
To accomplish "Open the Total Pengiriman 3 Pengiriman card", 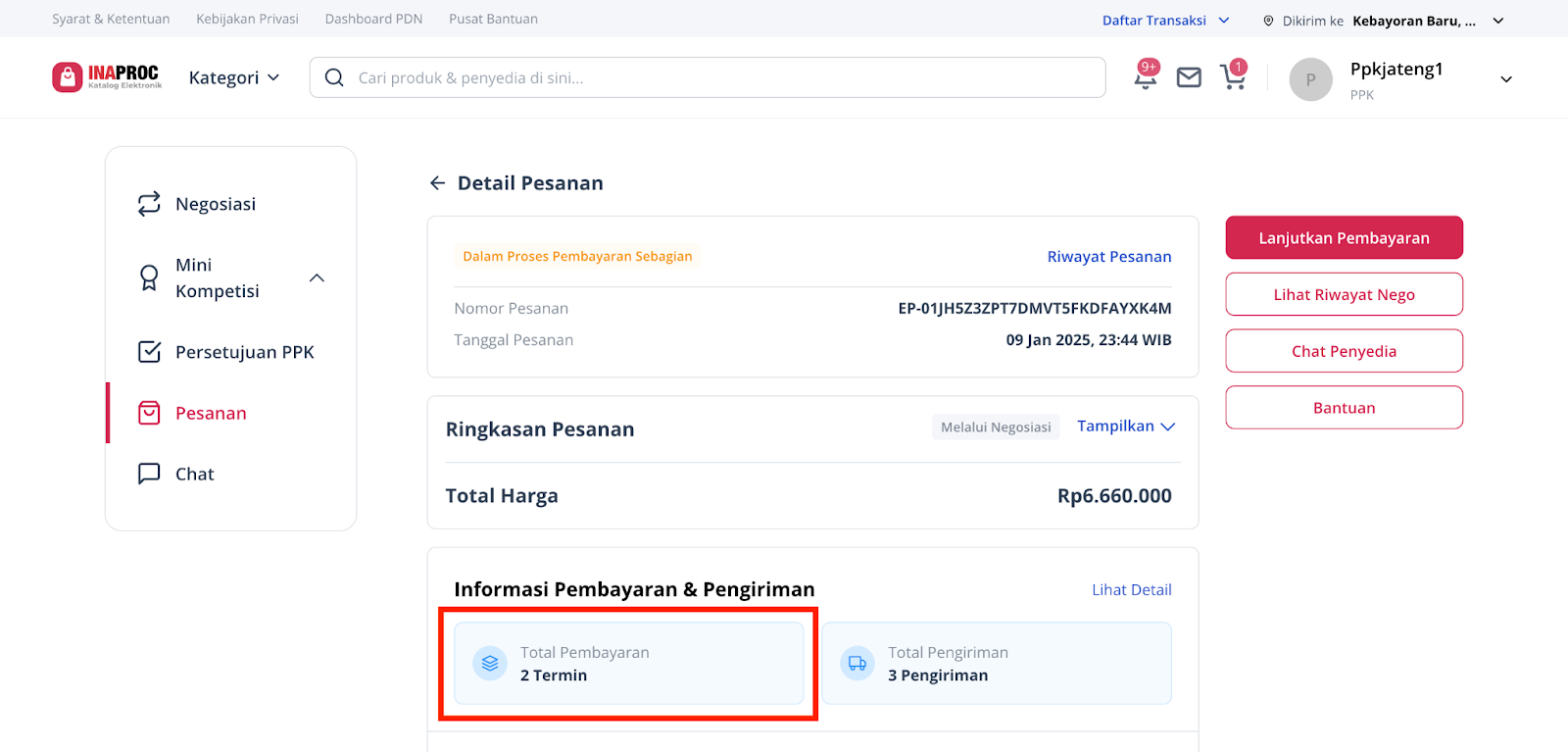I will pos(997,664).
